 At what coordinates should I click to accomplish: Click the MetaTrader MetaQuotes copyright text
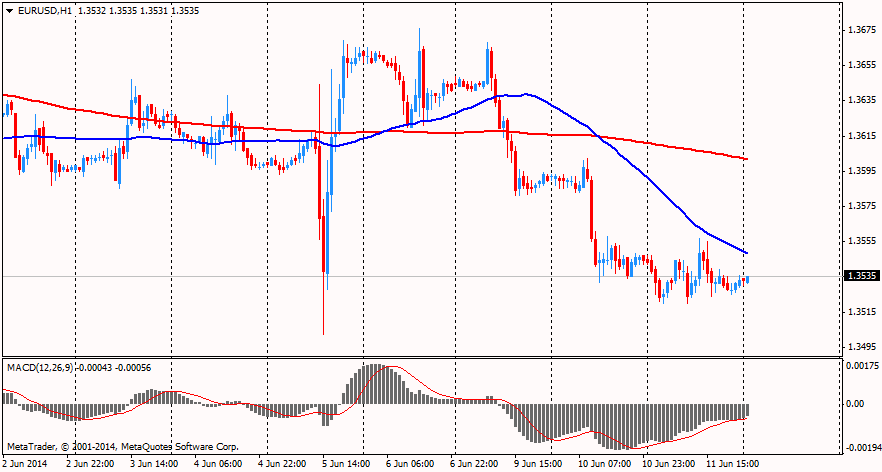tap(122, 446)
